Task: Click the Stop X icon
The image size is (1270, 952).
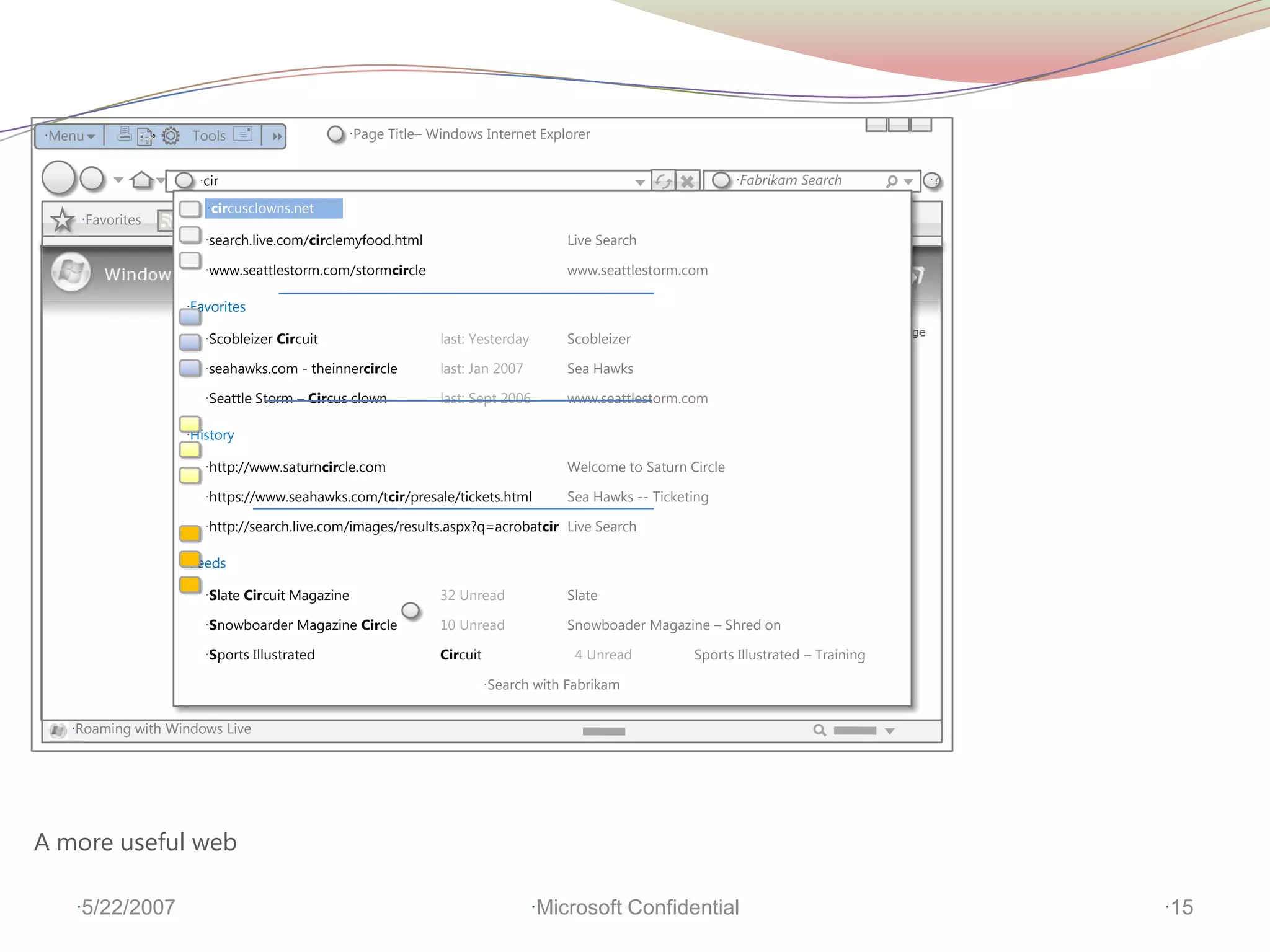Action: pos(688,181)
